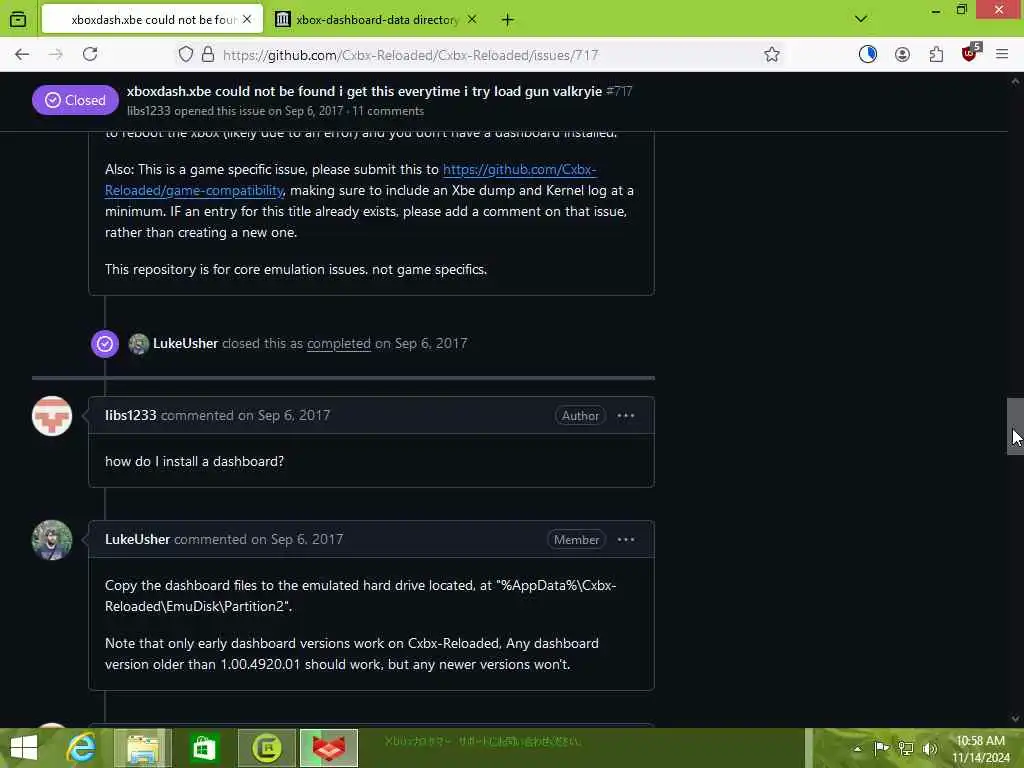
Task: Go back to the previous page
Action: [22, 55]
